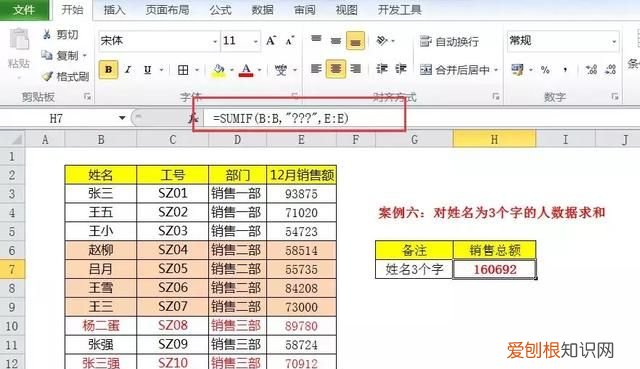Increase font size with the large A icon

(271, 40)
